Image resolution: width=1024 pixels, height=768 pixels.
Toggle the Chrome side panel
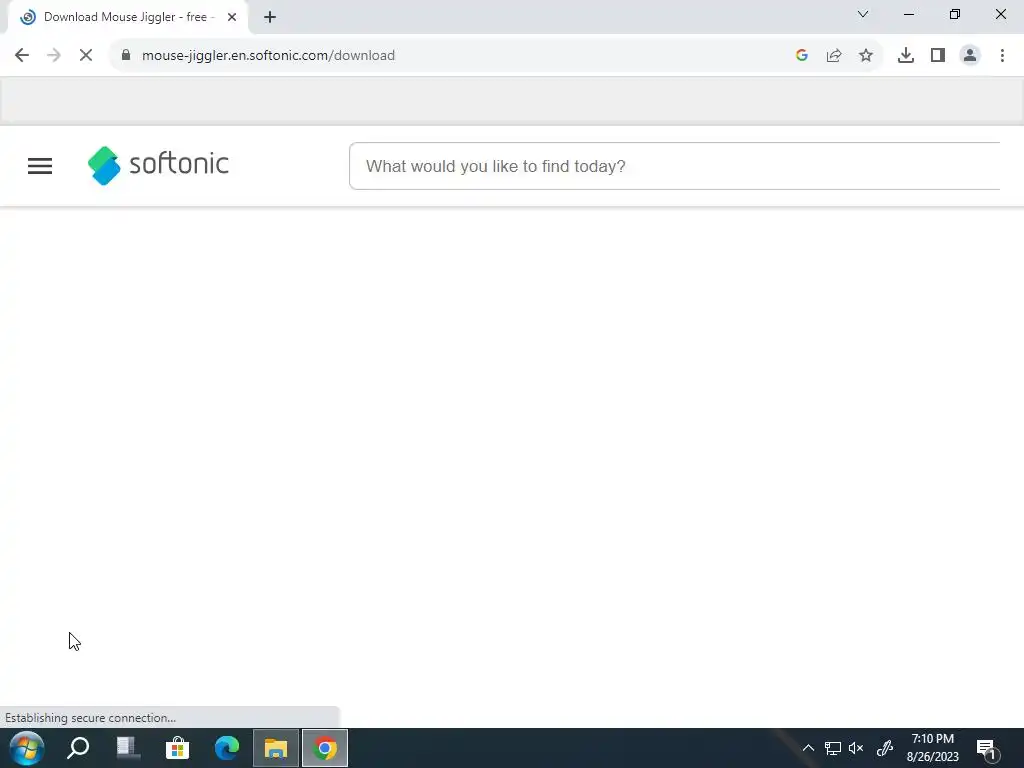pyautogui.click(x=938, y=56)
